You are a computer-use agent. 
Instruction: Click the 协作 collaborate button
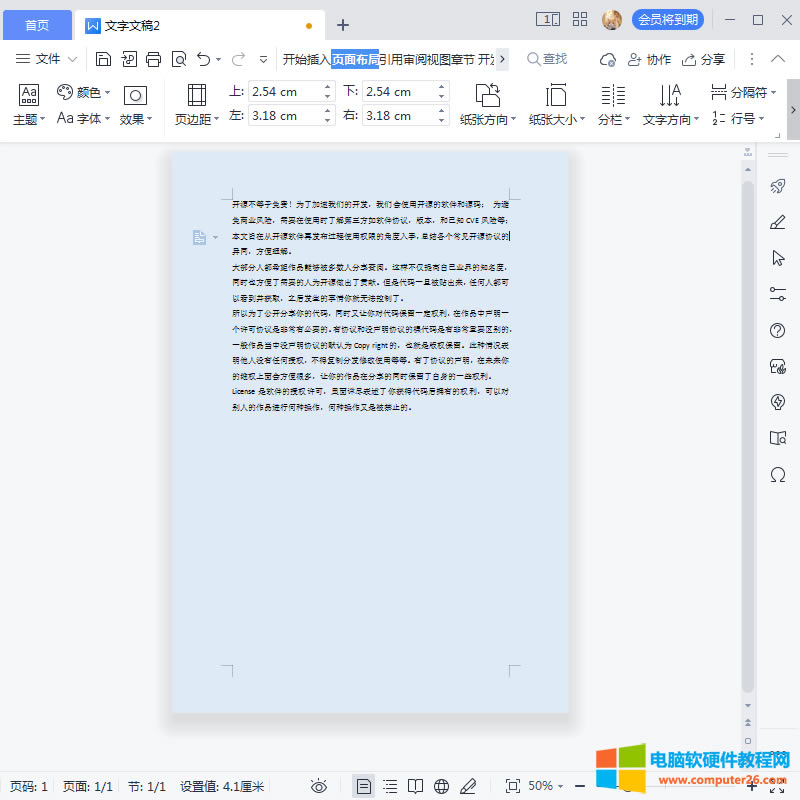pyautogui.click(x=649, y=59)
